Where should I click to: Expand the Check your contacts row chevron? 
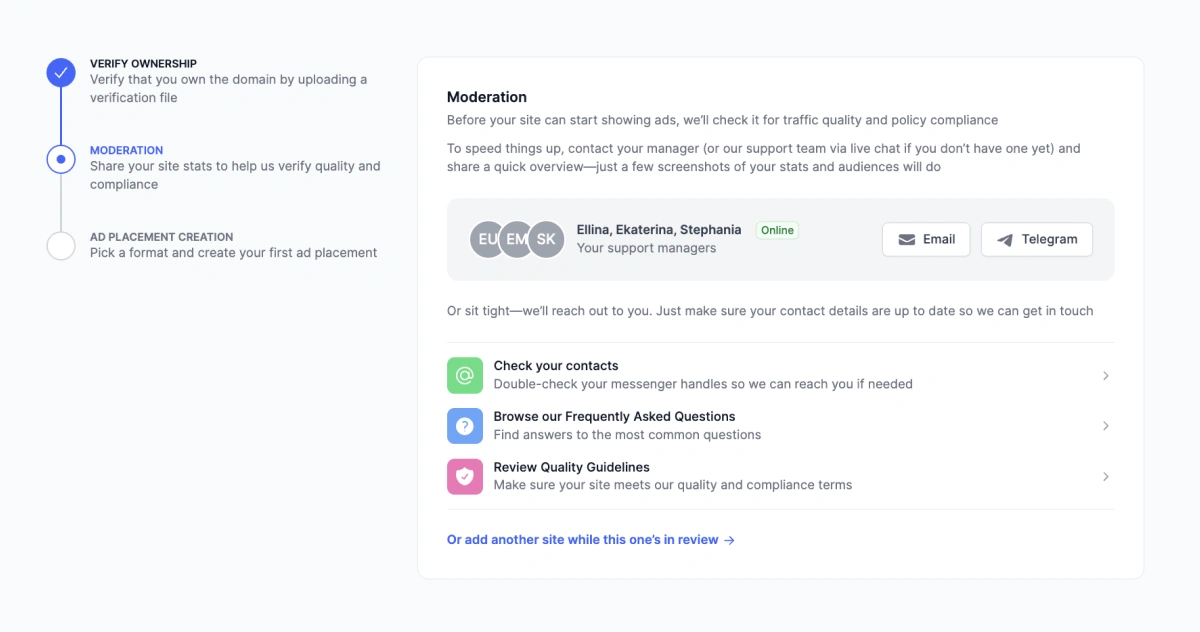coord(1105,375)
